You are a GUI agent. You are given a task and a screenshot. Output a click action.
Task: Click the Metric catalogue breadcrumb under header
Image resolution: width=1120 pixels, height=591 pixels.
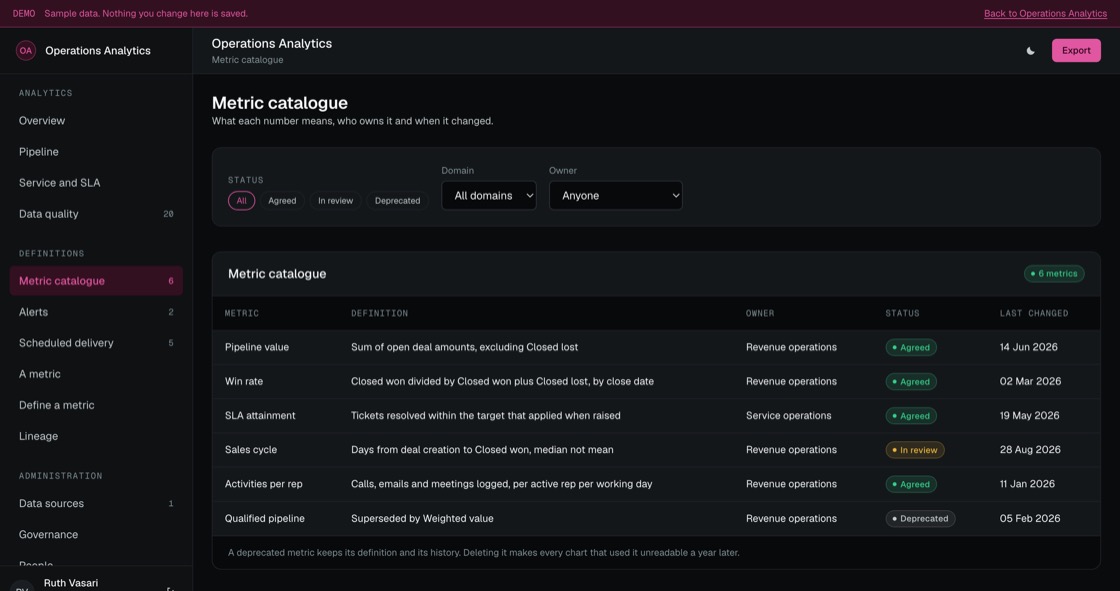pos(247,60)
